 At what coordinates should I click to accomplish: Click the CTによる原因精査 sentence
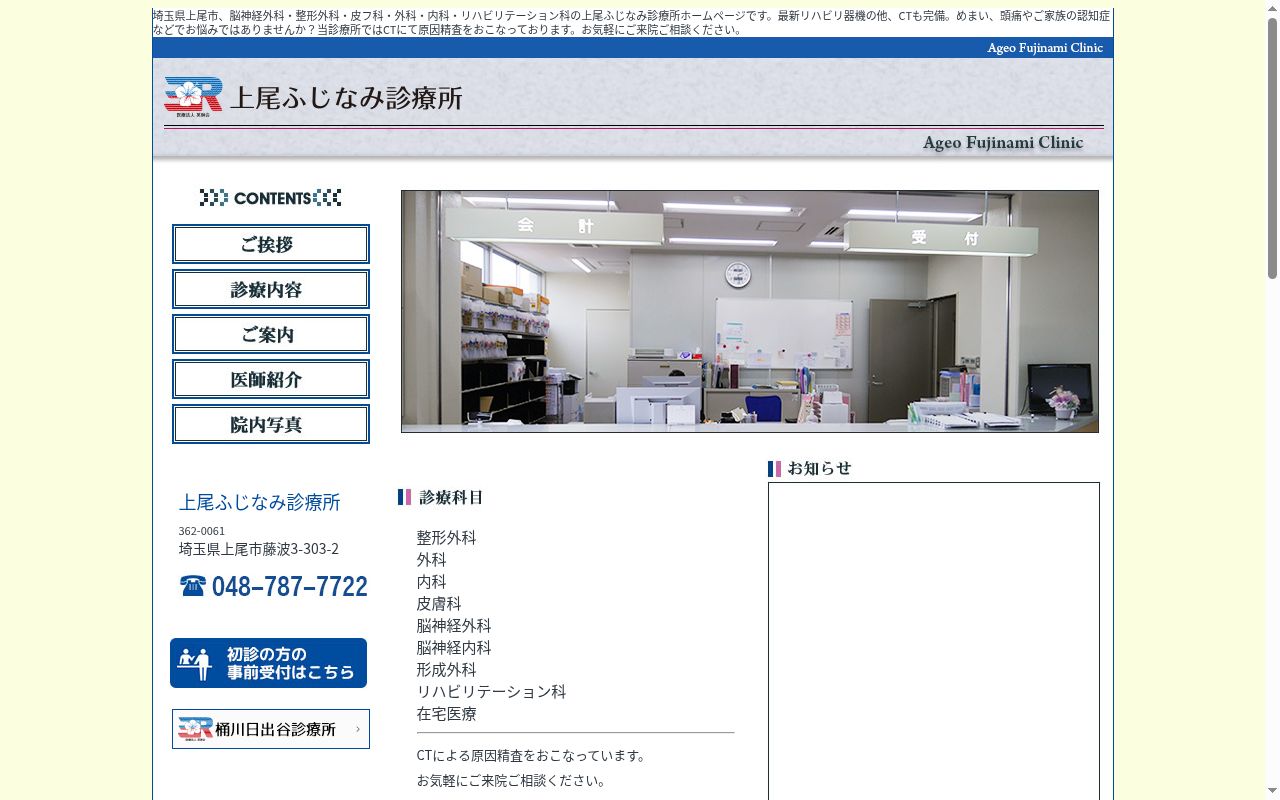[534, 756]
